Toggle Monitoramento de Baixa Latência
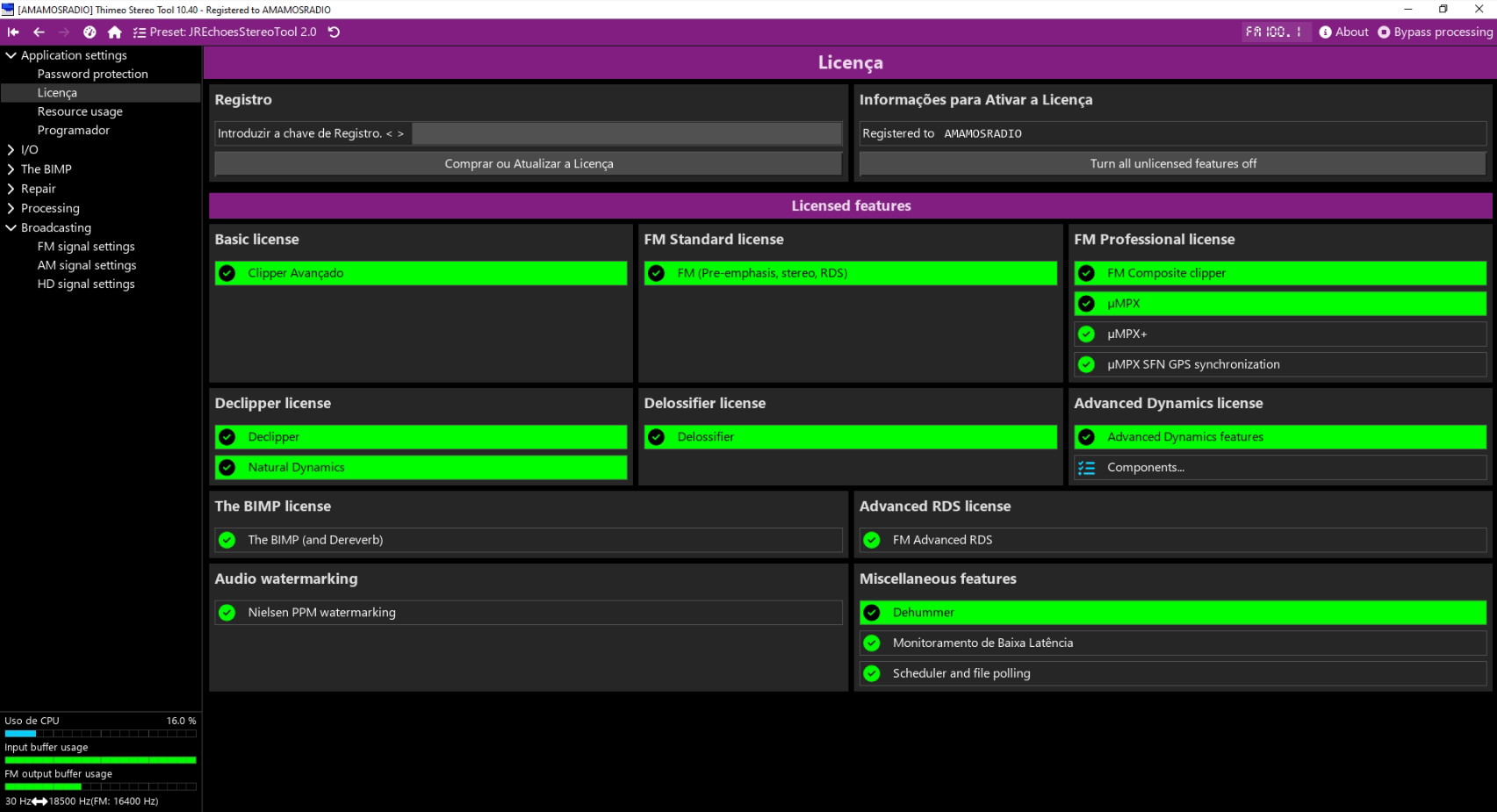The image size is (1497, 812). tap(1172, 643)
